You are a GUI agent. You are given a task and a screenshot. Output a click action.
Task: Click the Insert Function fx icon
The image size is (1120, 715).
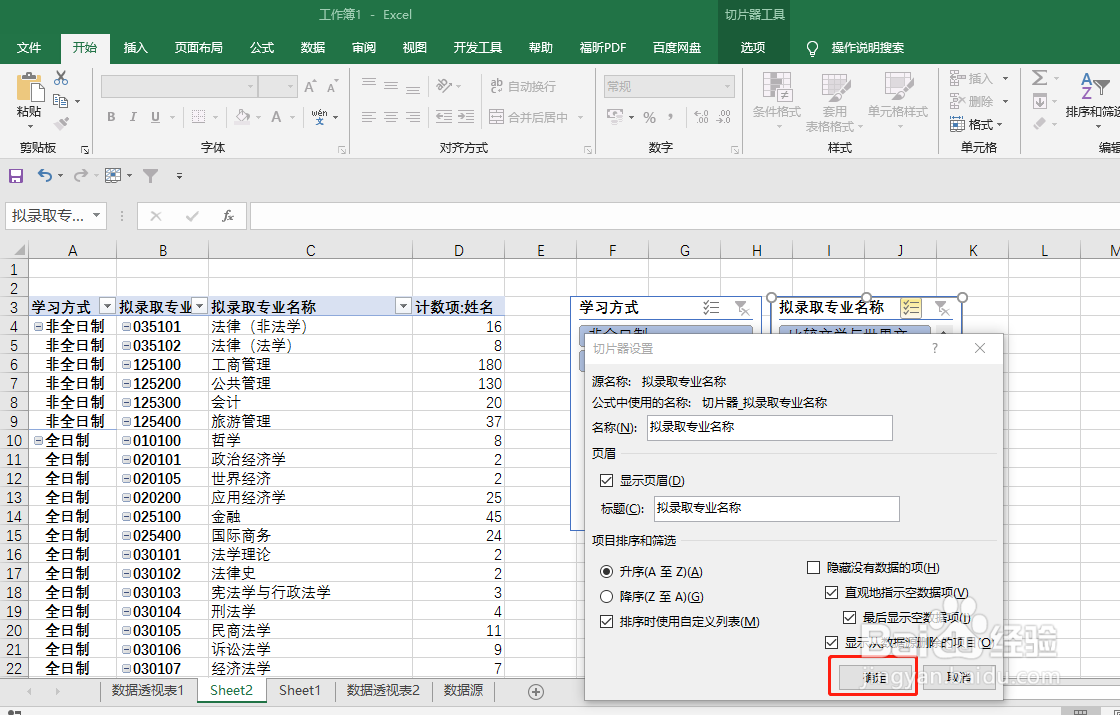click(228, 216)
